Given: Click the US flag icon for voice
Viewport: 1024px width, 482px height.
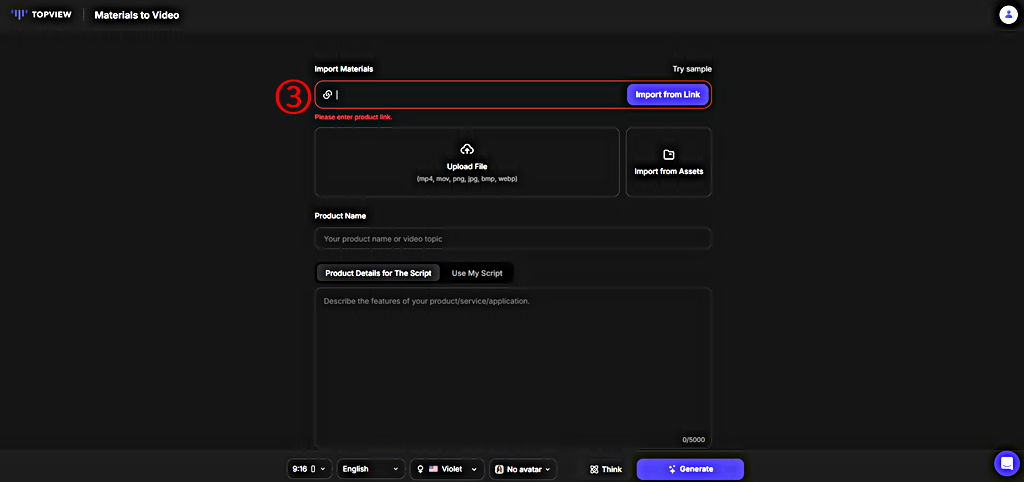Looking at the screenshot, I should click(x=432, y=469).
